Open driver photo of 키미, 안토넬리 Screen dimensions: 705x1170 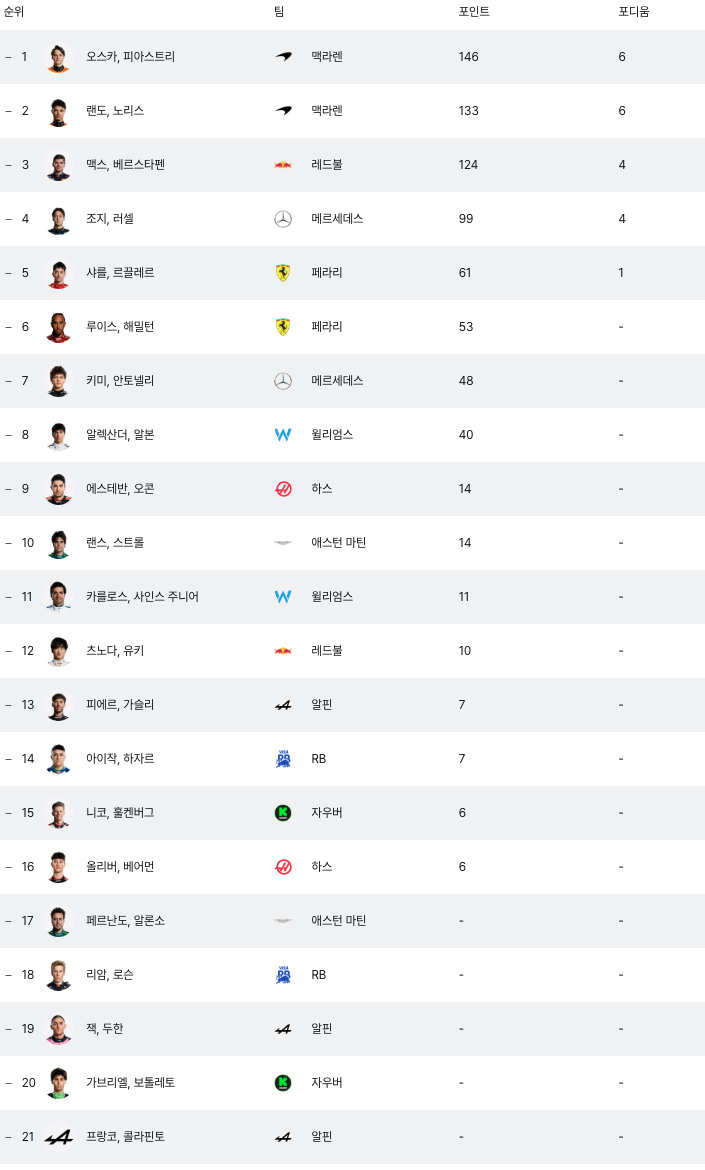[58, 381]
